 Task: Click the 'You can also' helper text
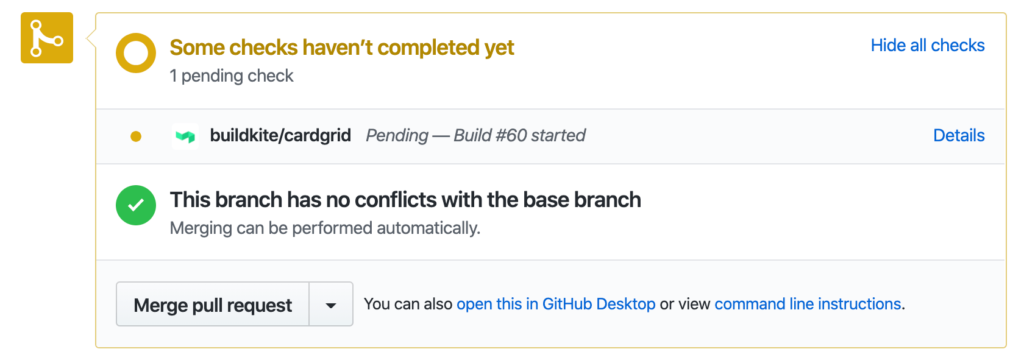point(408,304)
